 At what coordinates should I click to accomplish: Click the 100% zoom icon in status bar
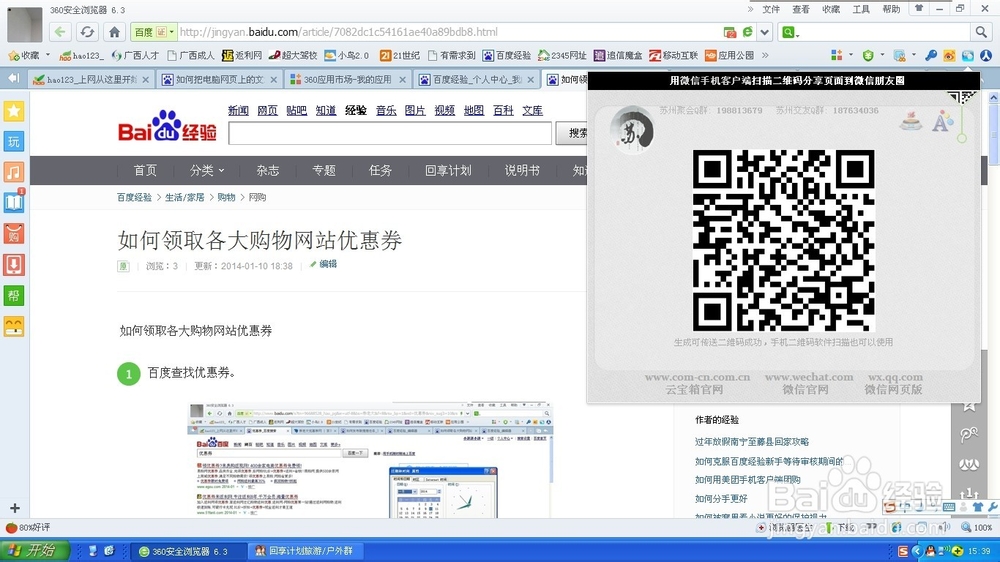[976, 528]
